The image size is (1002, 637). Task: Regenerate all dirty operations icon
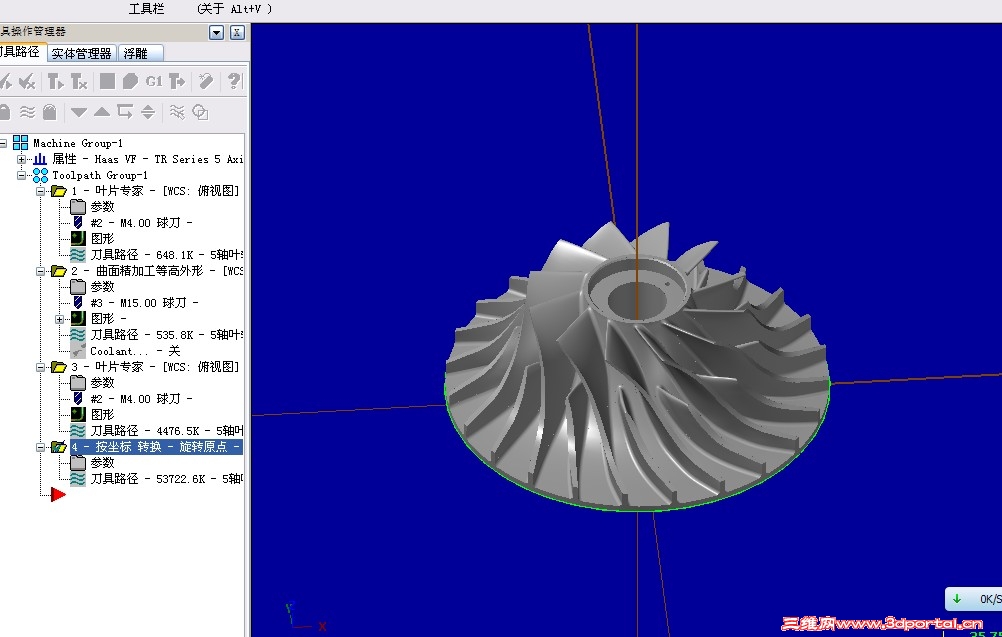click(x=79, y=81)
